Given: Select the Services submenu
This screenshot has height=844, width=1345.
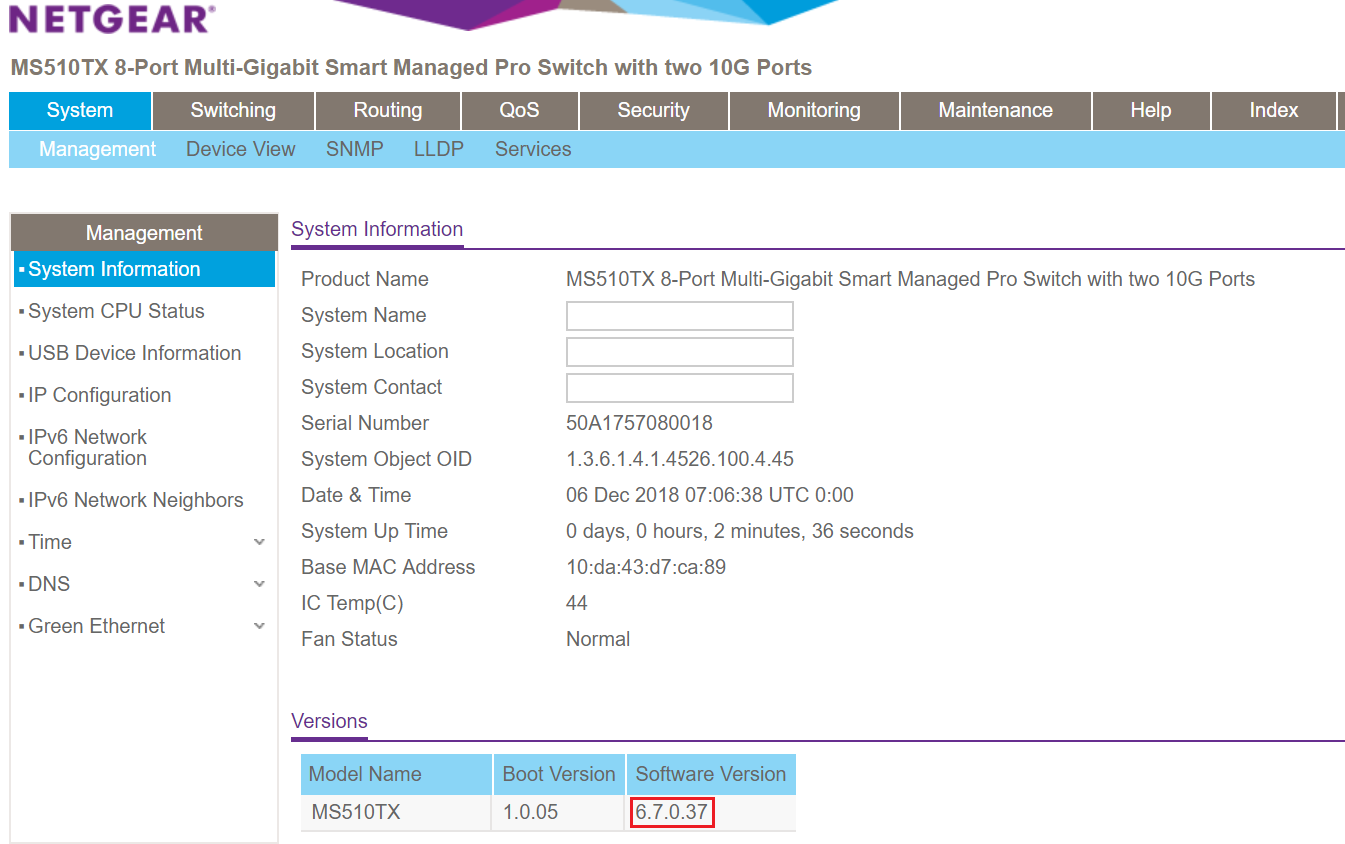Looking at the screenshot, I should point(533,149).
